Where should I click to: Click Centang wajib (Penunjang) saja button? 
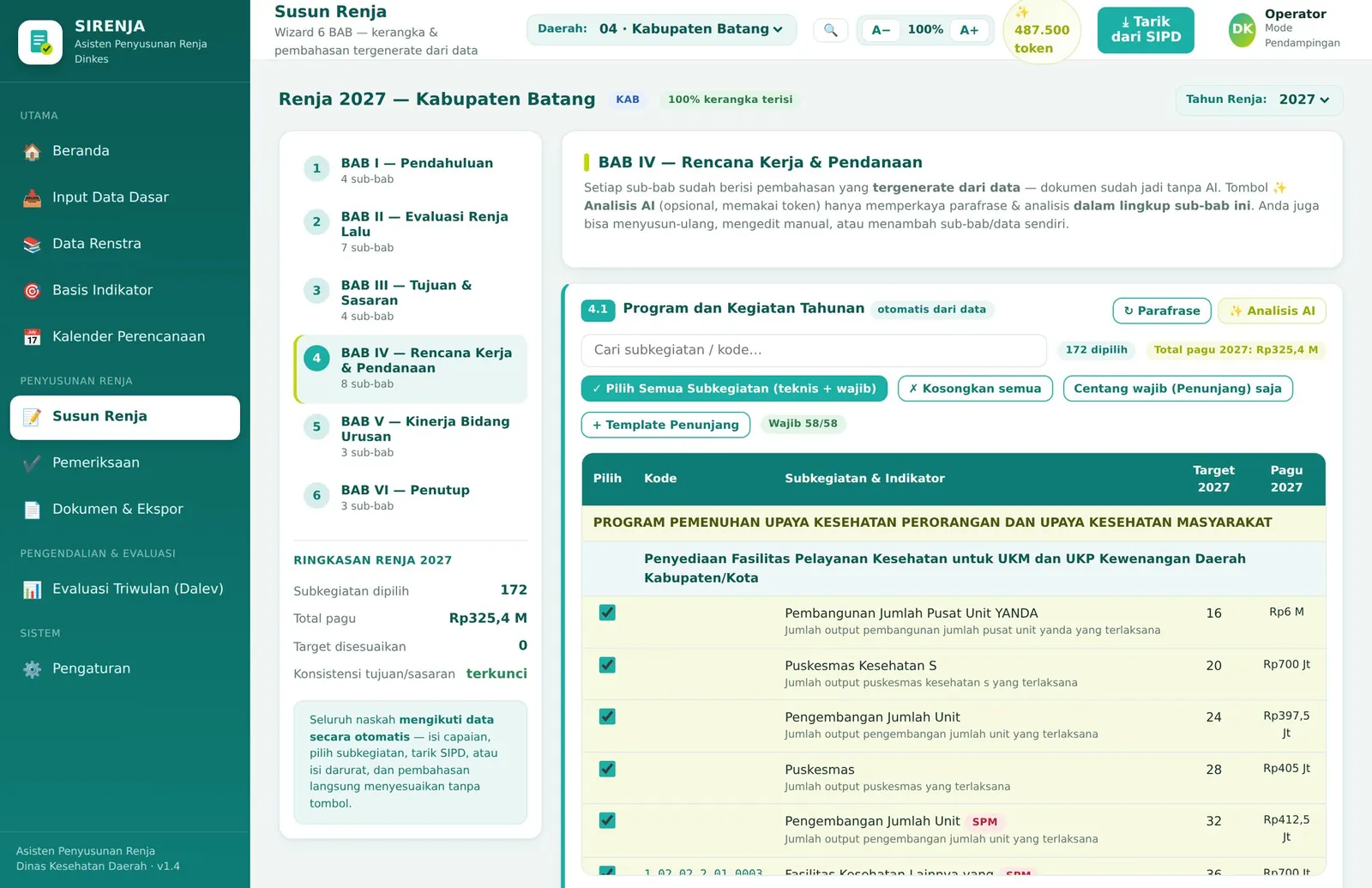tap(1177, 389)
